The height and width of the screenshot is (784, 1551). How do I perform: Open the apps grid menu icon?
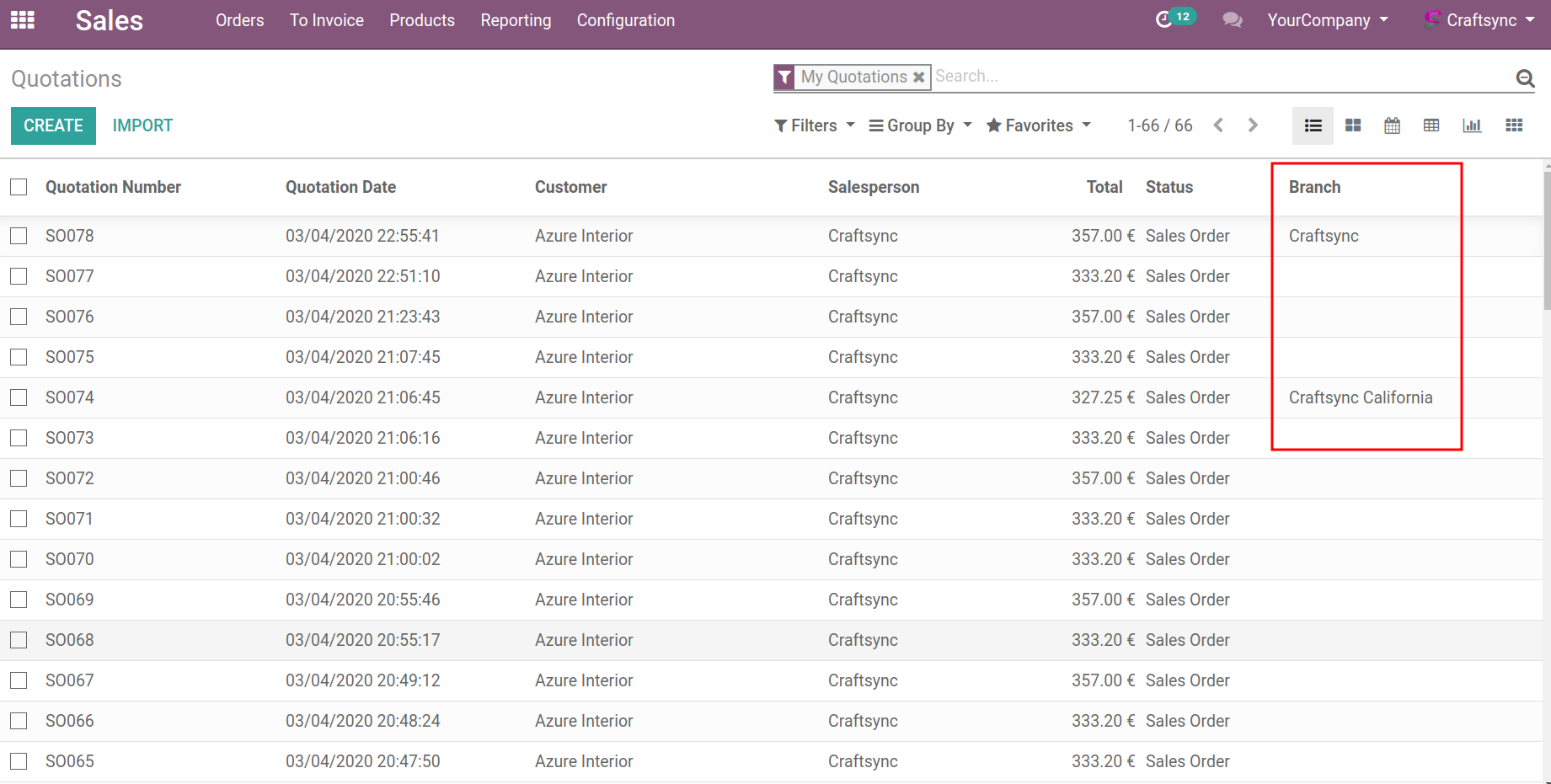[23, 20]
